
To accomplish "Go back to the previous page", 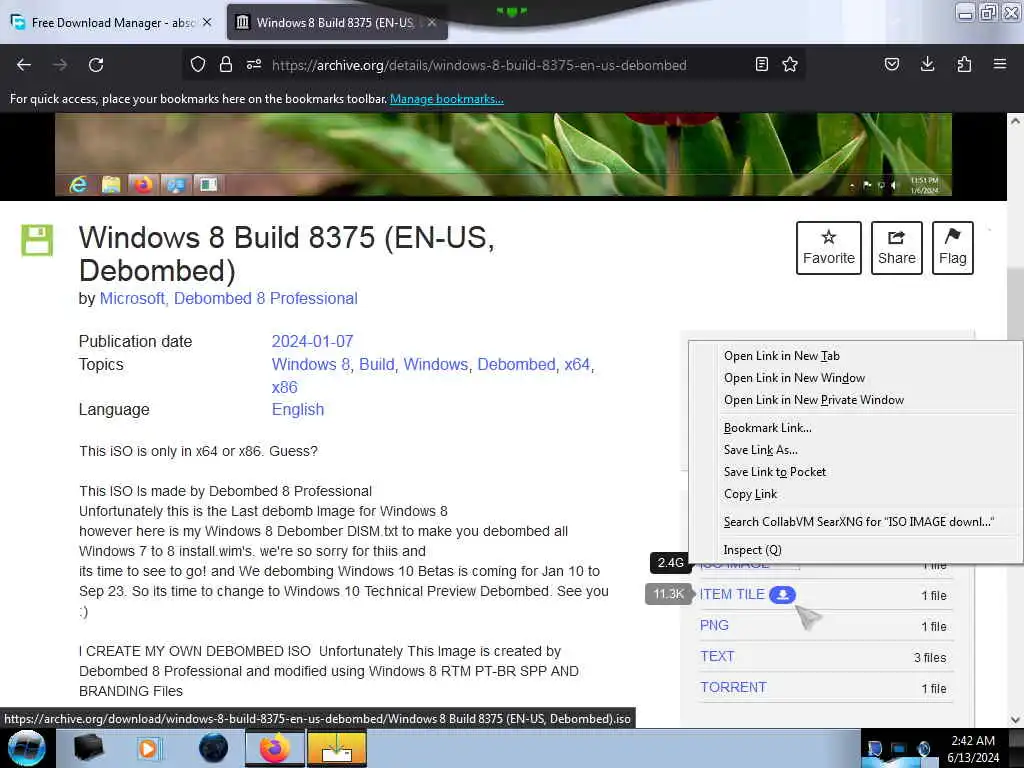I will [x=24, y=65].
